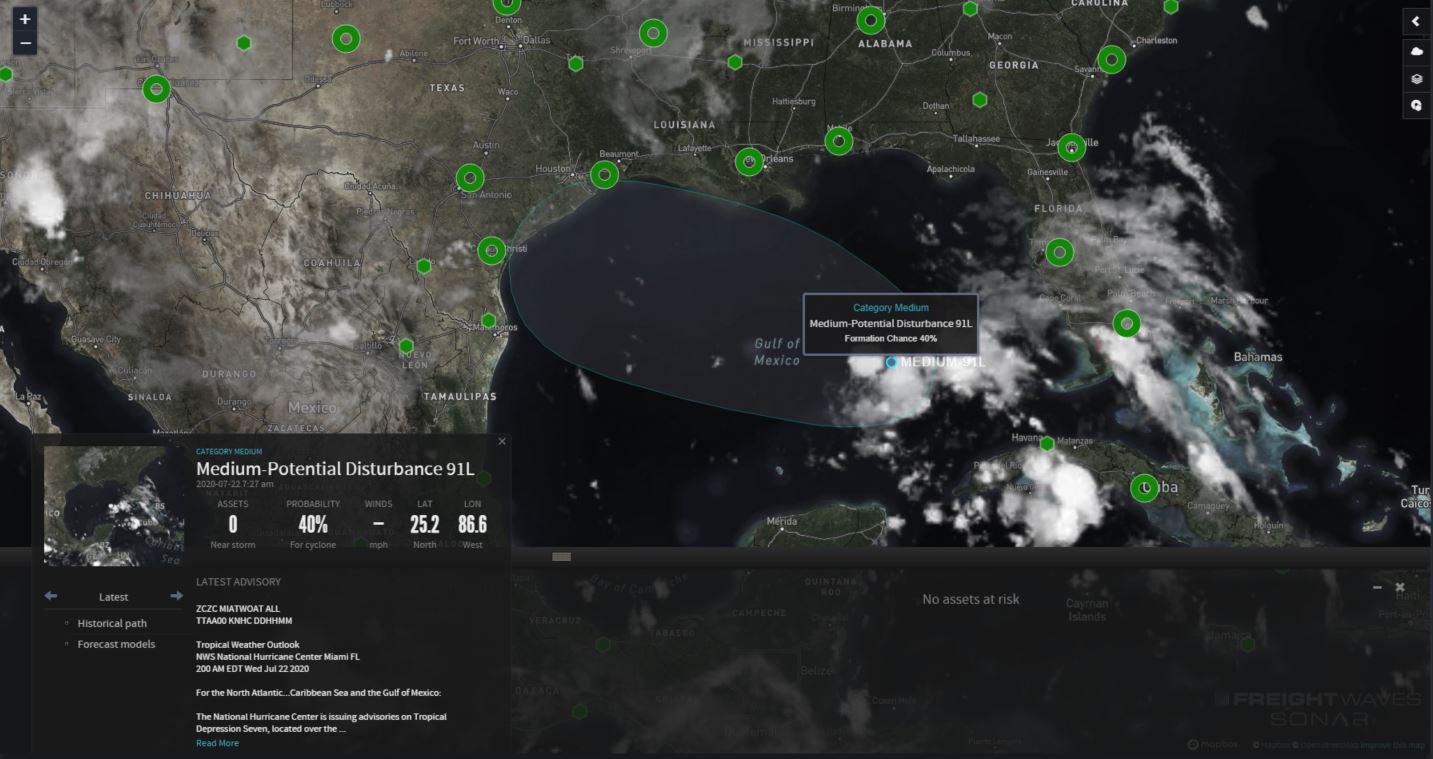The image size is (1433, 759).
Task: Grab the bottom panel resize handle
Action: click(562, 556)
